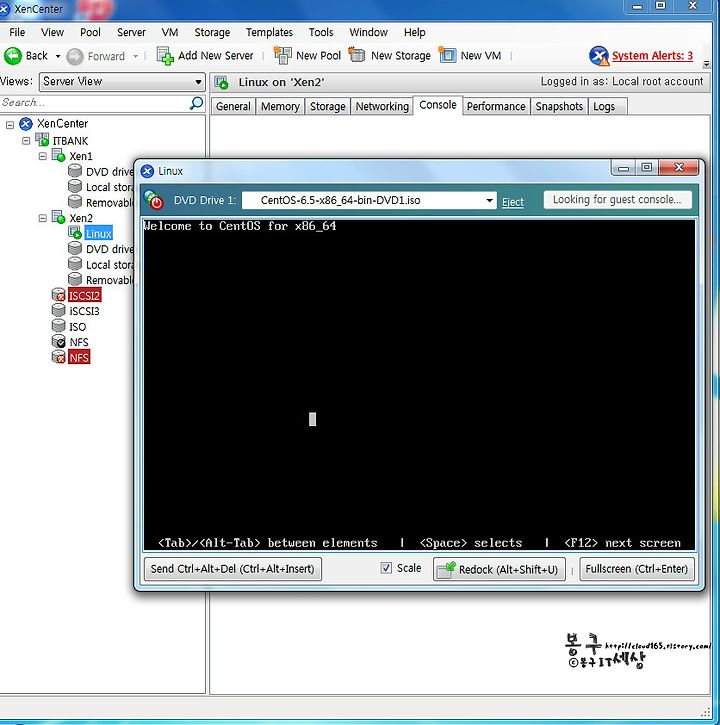The image size is (720, 725).
Task: Open the Pool menu
Action: 90,32
